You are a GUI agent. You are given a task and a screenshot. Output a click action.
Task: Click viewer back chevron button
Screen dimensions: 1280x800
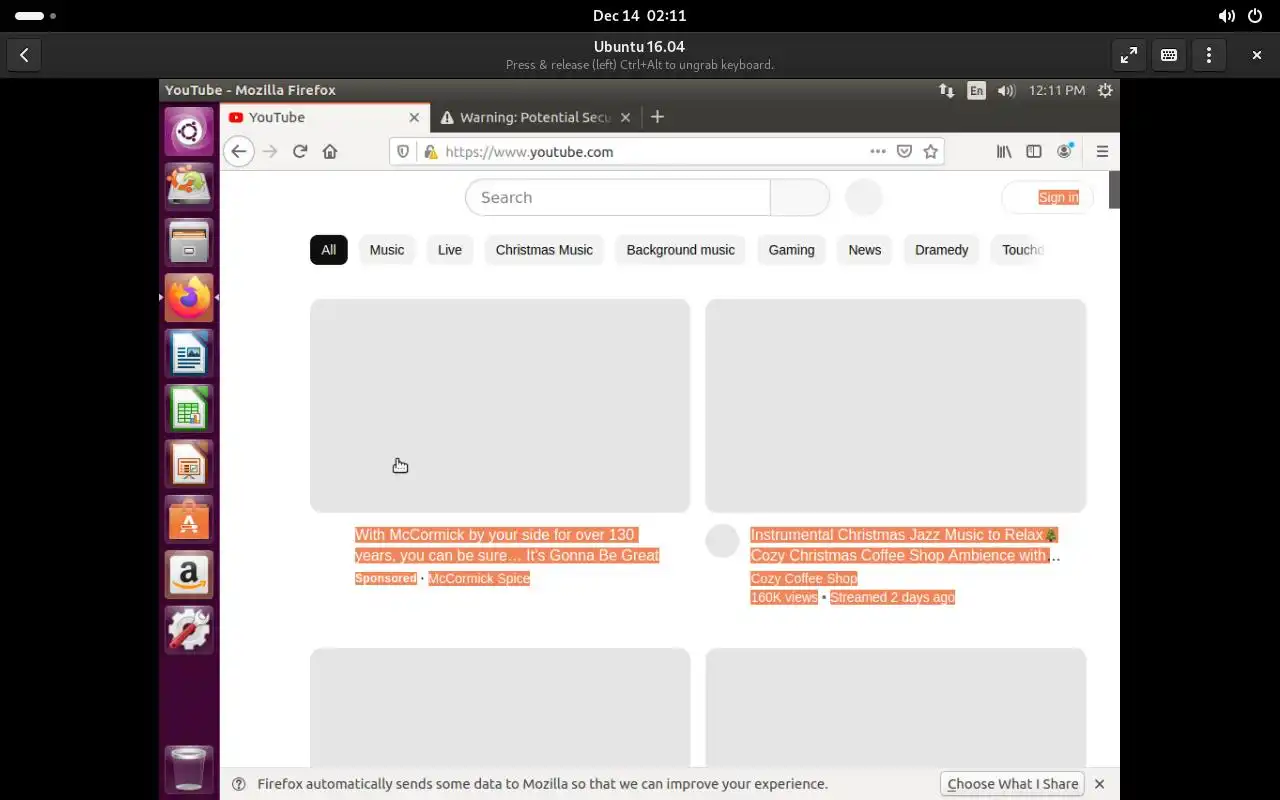click(x=24, y=55)
